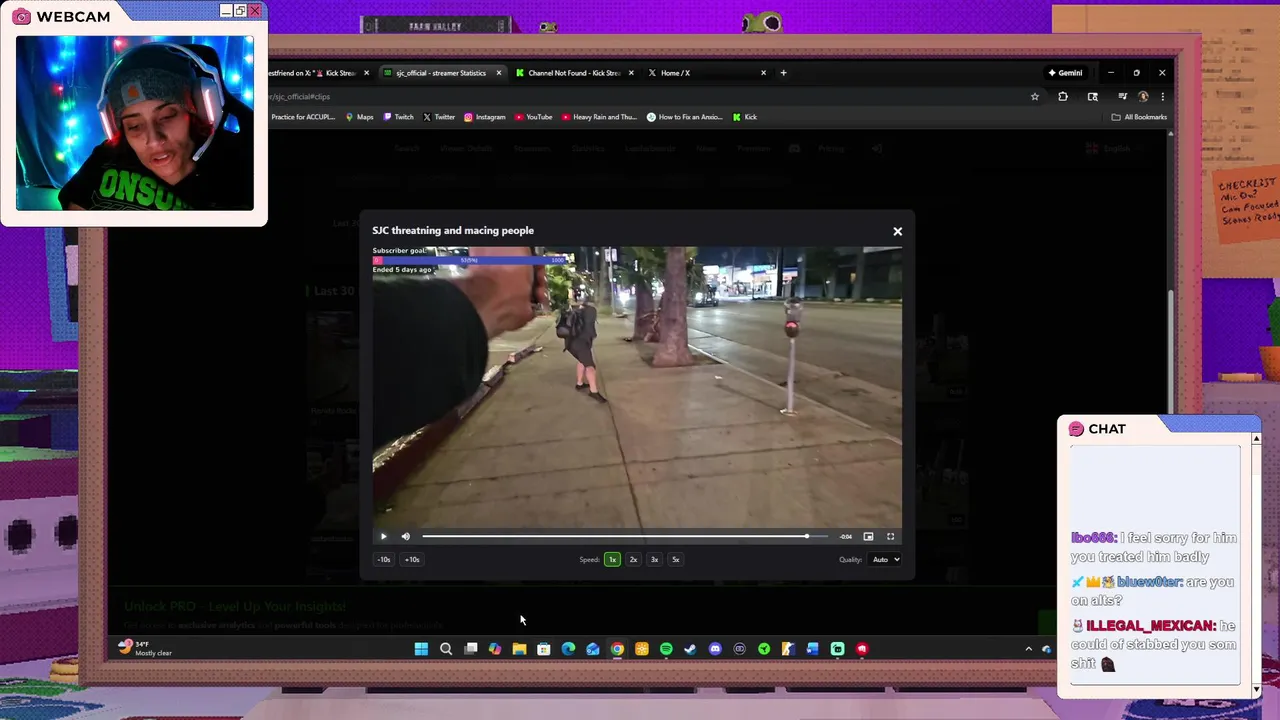Screen dimensions: 1280x720
Task: Restore the WEBCAM overlay window
Action: [240, 11]
